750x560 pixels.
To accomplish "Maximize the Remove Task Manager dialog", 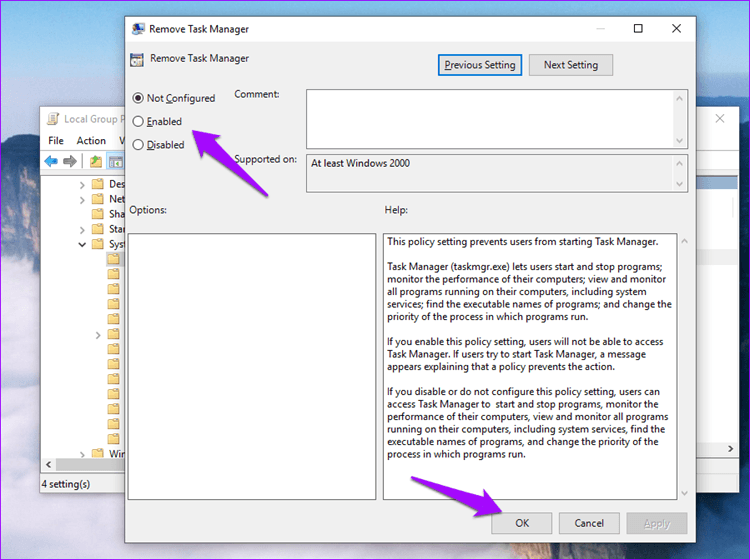I will (638, 29).
